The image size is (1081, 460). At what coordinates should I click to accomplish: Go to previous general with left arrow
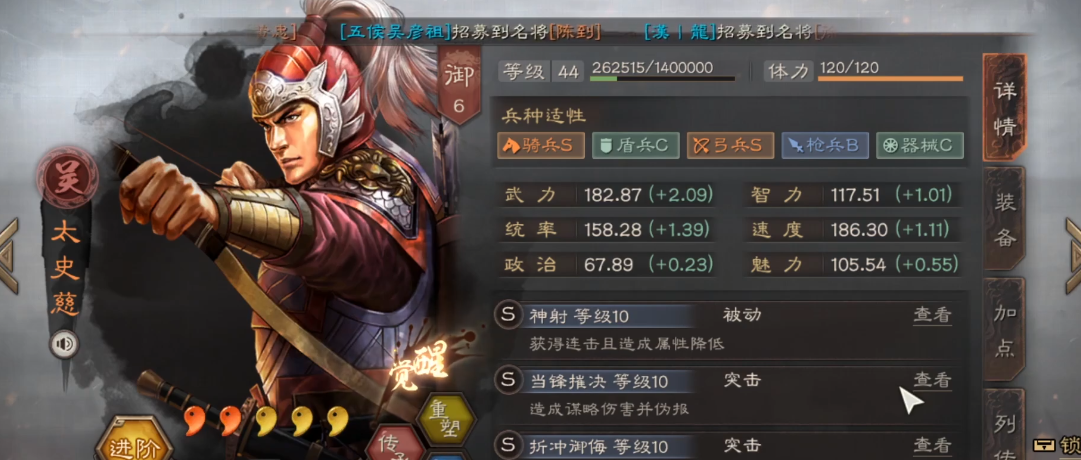click(8, 257)
